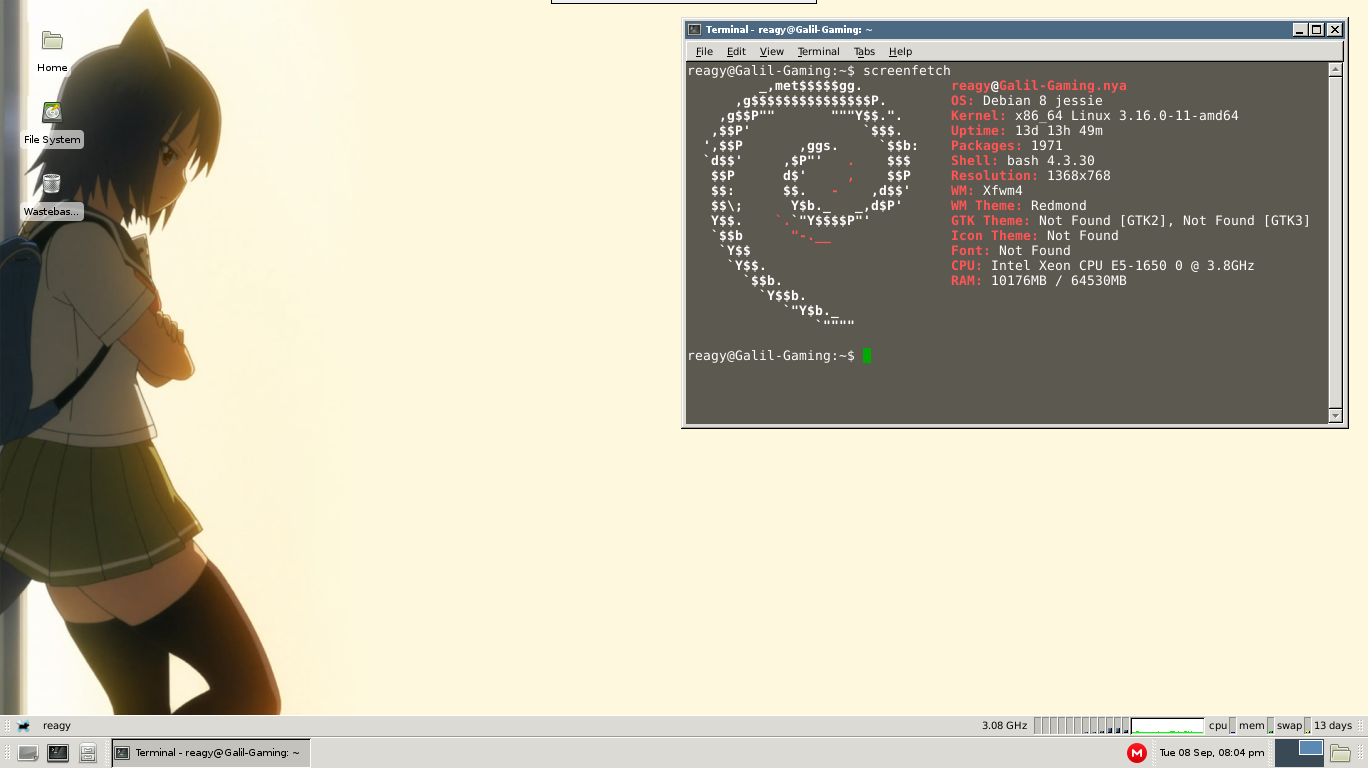The height and width of the screenshot is (768, 1368).
Task: Open the folder icon beside the workspace switcher
Action: click(1340, 753)
